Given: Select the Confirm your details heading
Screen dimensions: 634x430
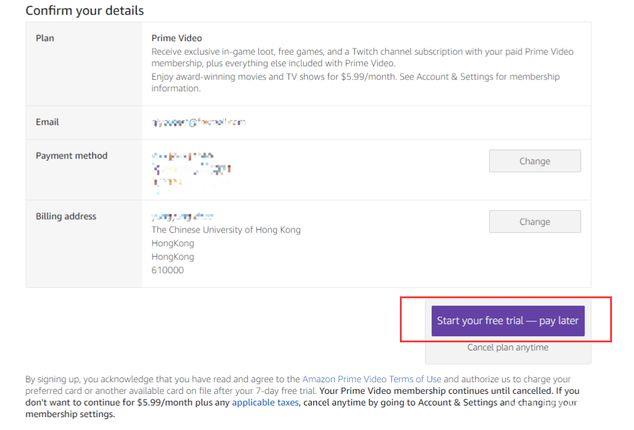Looking at the screenshot, I should point(85,11).
